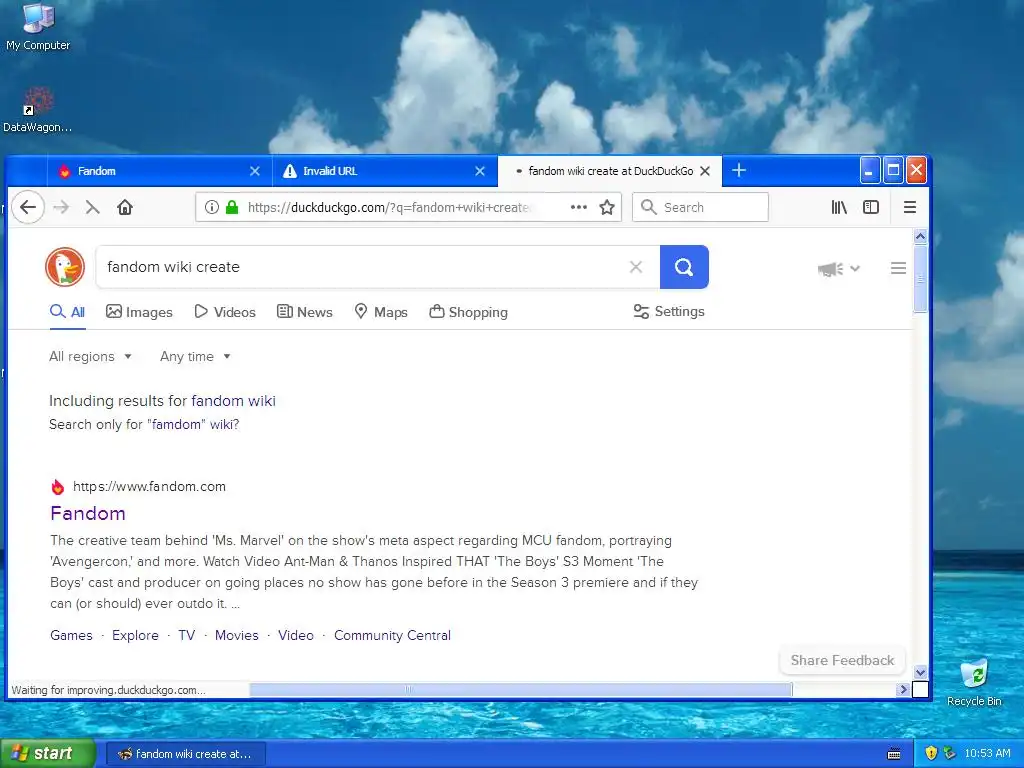Select the All results tab
This screenshot has width=1024, height=768.
67,312
